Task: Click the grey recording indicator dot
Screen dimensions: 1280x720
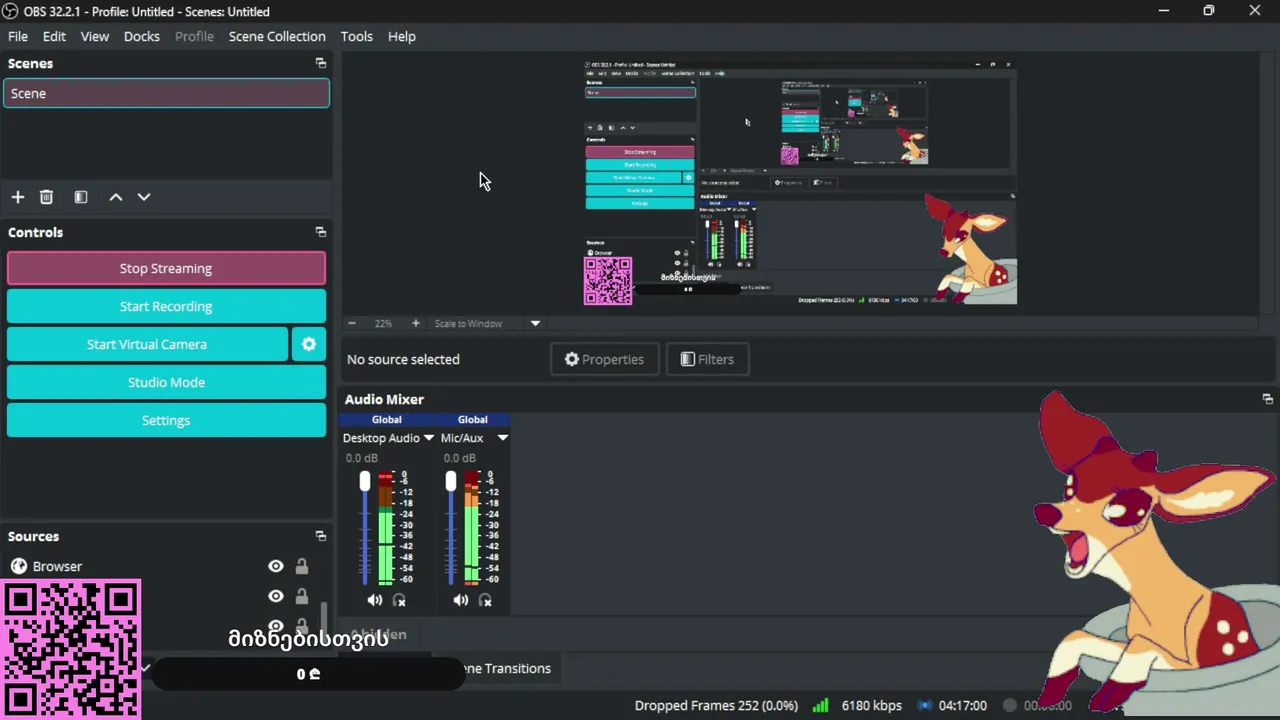Action: click(x=1010, y=705)
